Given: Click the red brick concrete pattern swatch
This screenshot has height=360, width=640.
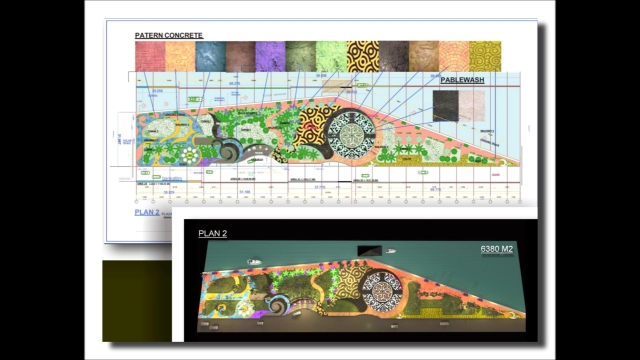Looking at the screenshot, I should (150, 56).
